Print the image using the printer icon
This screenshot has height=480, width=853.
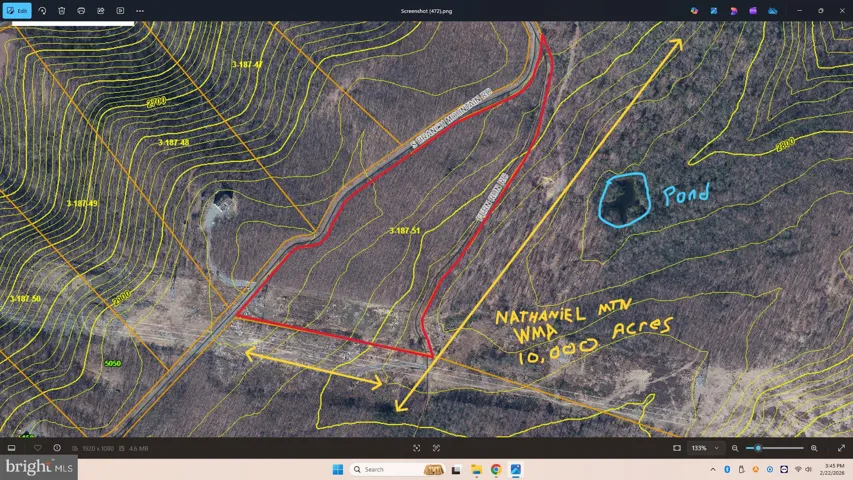(81, 11)
